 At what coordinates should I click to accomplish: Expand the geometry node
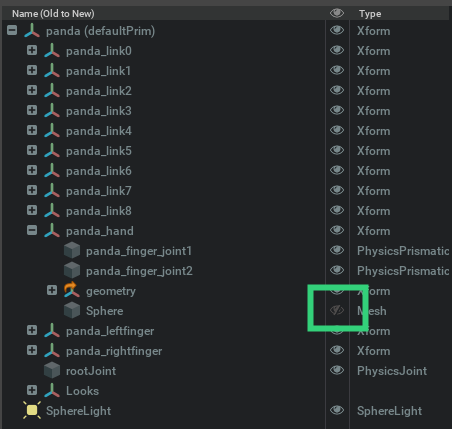52,290
